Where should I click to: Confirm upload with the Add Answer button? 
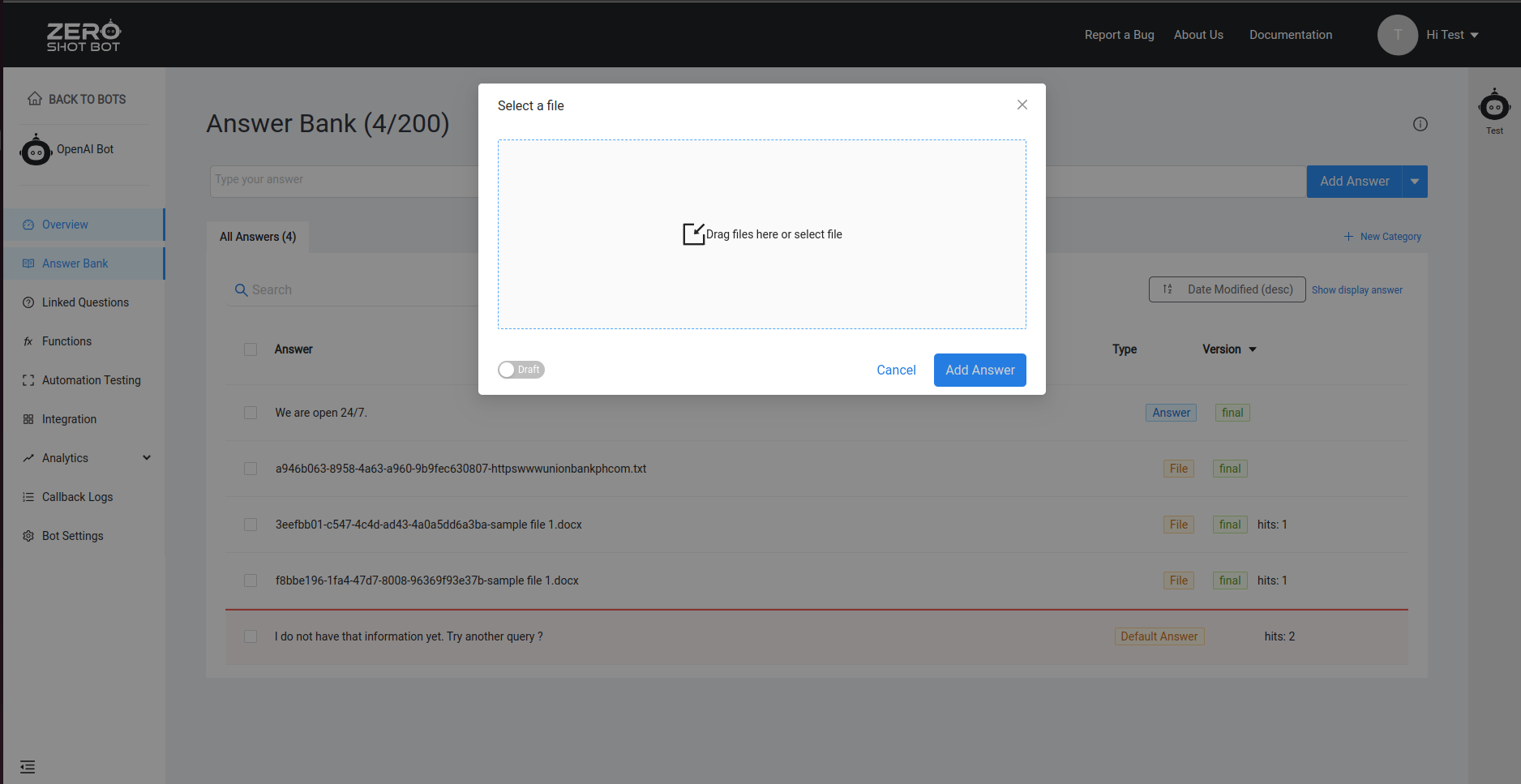coord(979,370)
